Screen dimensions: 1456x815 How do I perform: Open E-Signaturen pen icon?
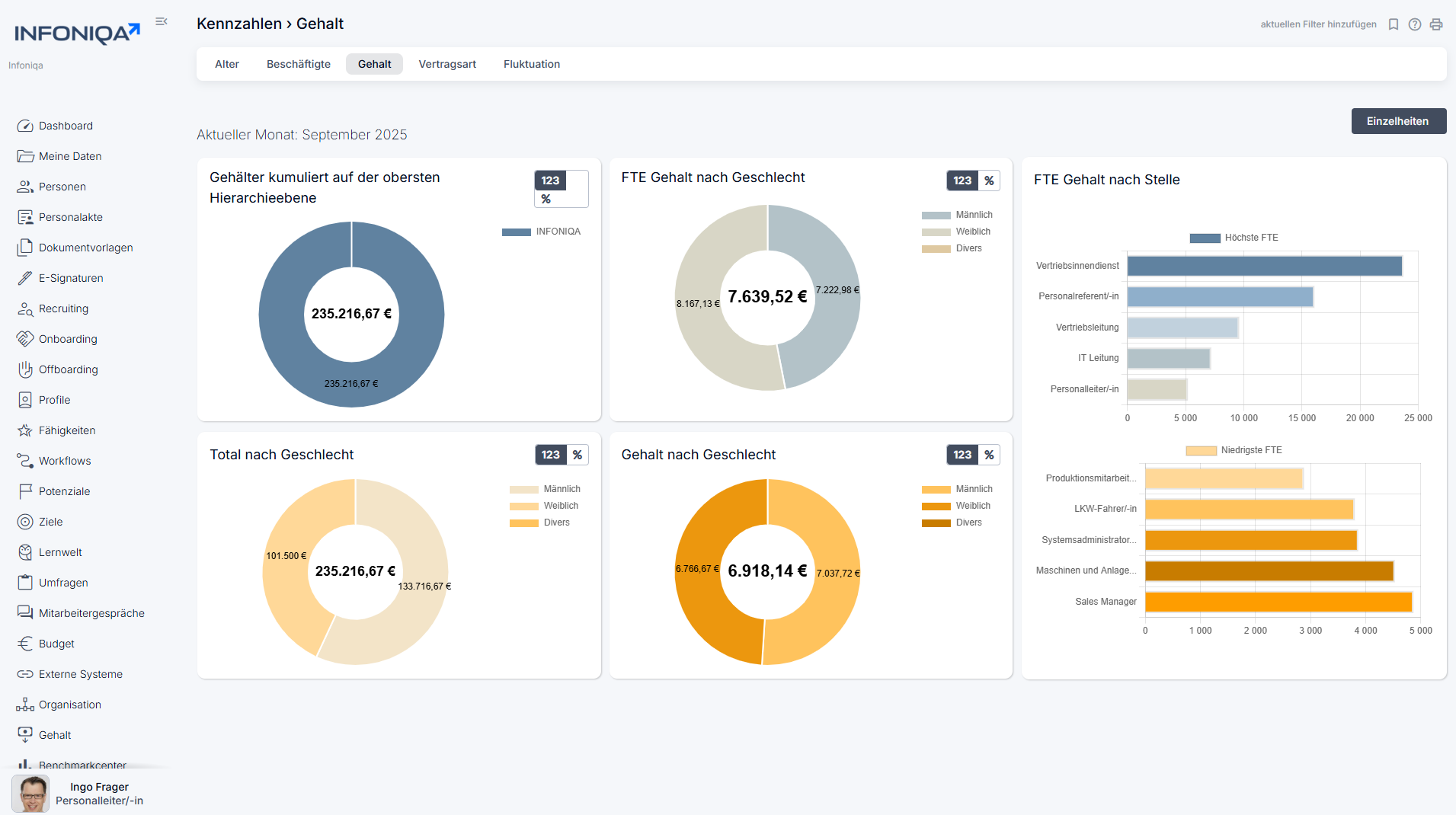[25, 278]
